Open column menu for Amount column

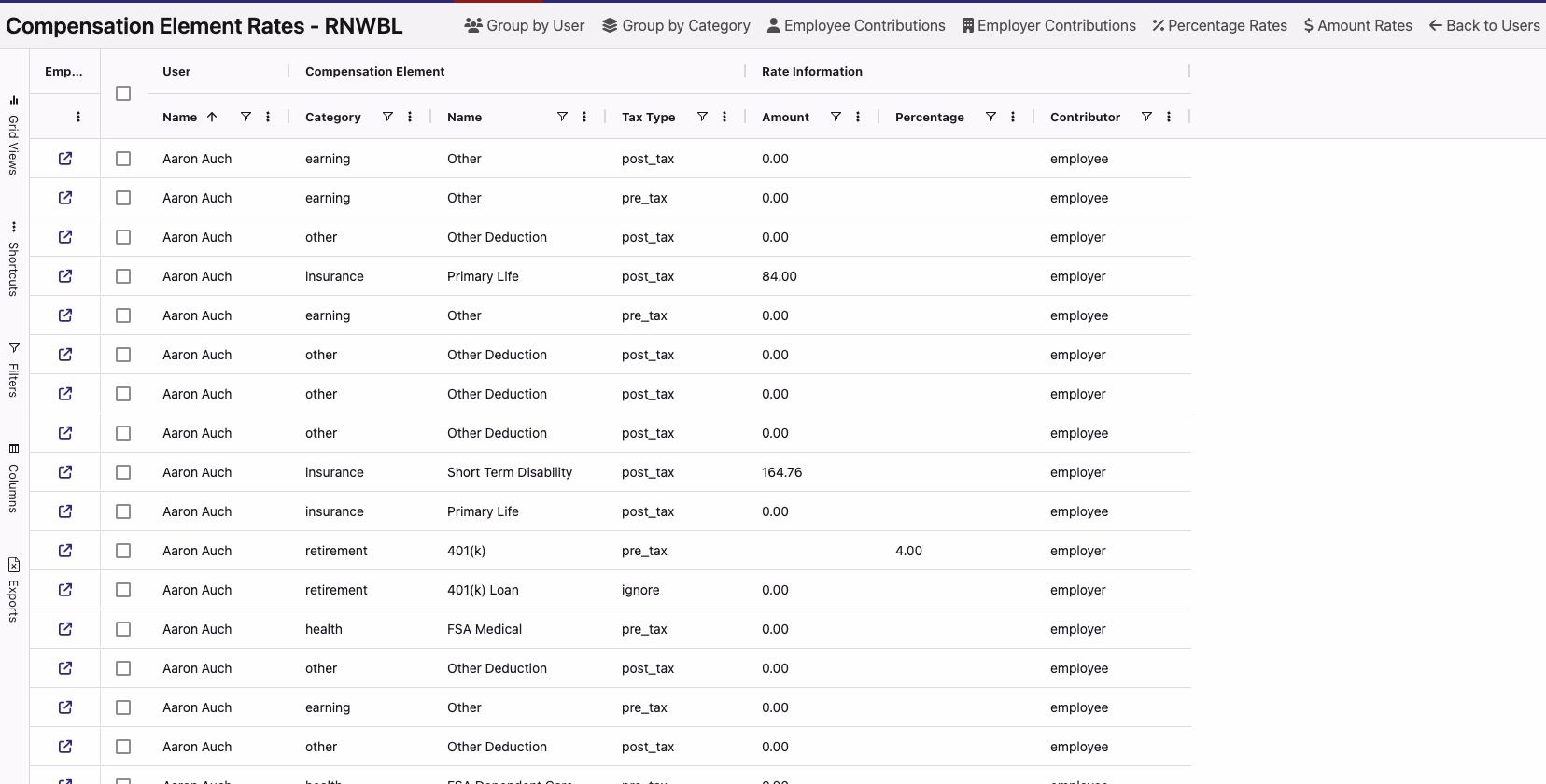(x=858, y=117)
